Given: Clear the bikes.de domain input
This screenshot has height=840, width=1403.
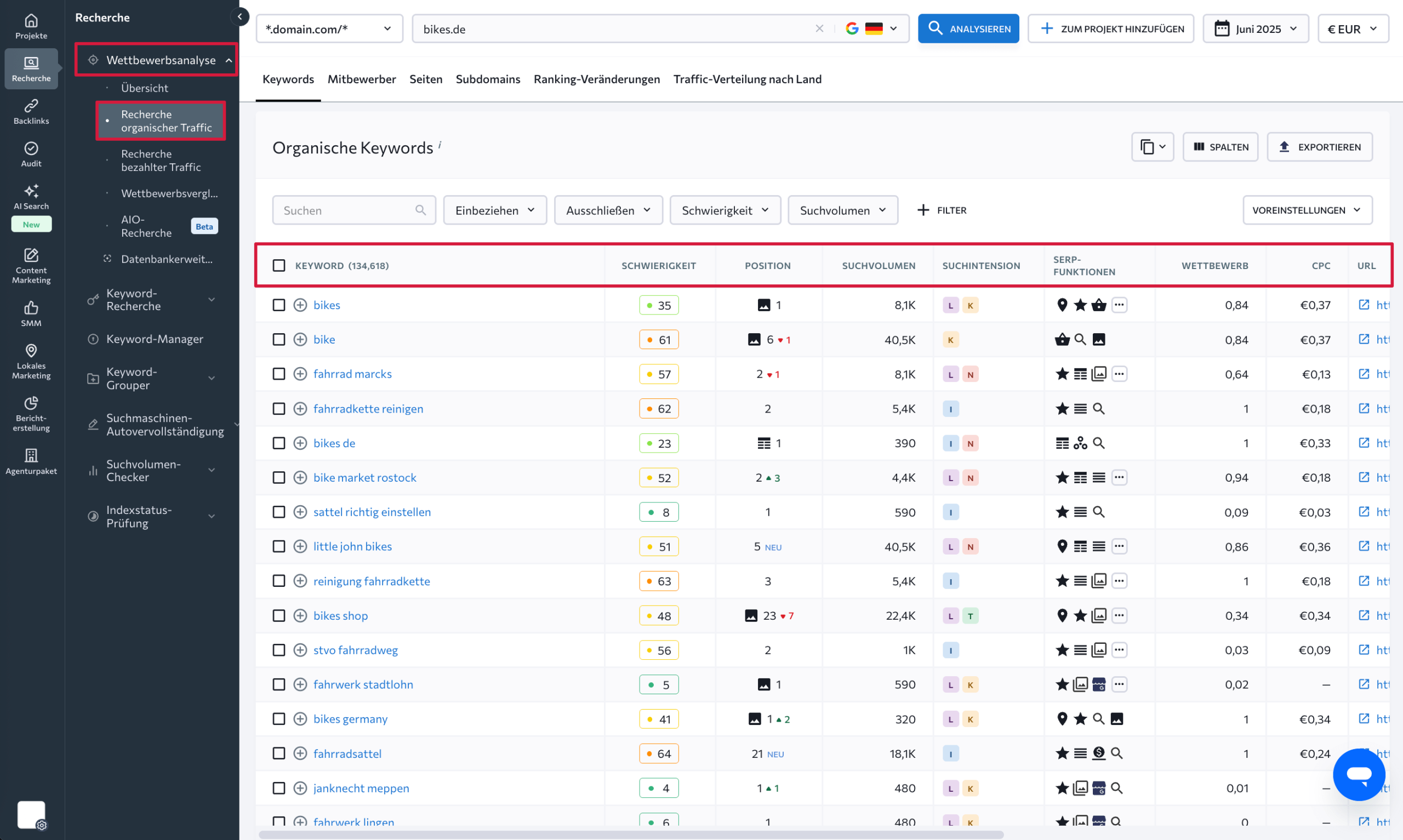Looking at the screenshot, I should 819,28.
